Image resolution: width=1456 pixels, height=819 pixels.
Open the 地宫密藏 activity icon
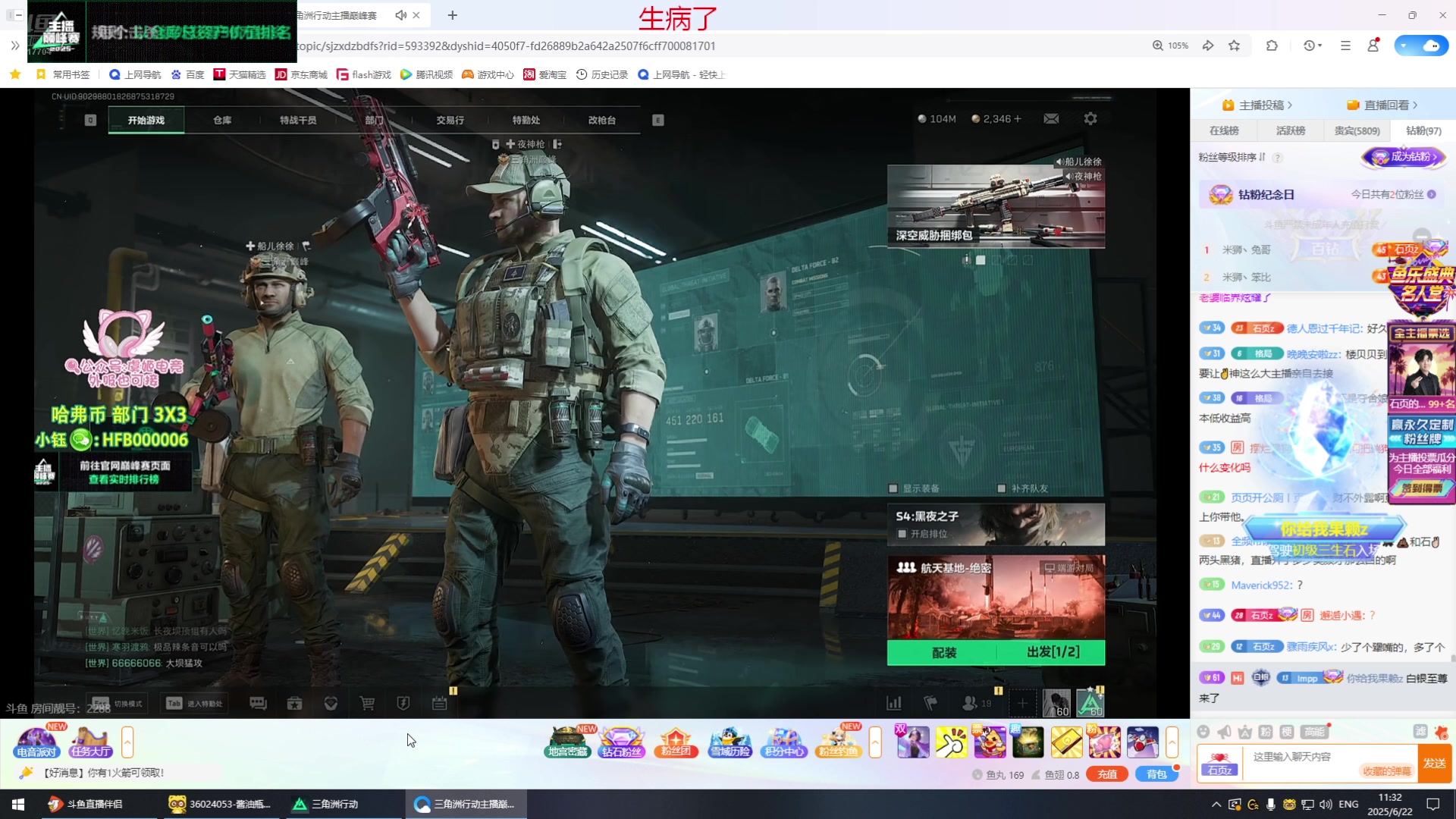point(567,742)
